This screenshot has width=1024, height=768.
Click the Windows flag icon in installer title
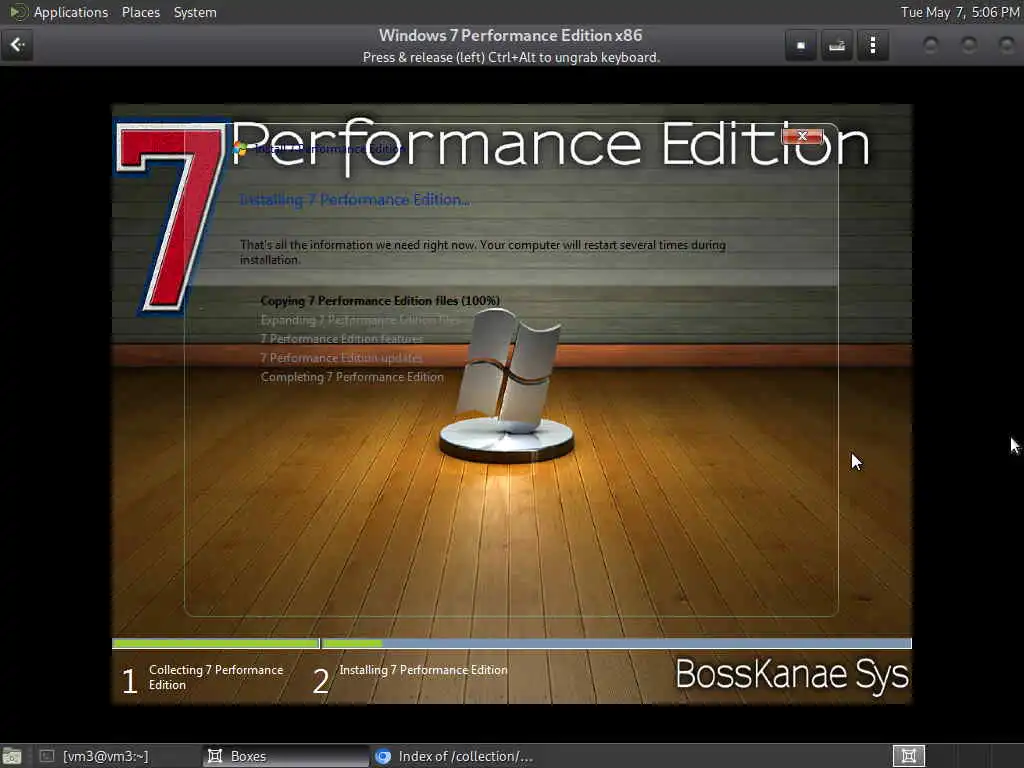pyautogui.click(x=240, y=150)
